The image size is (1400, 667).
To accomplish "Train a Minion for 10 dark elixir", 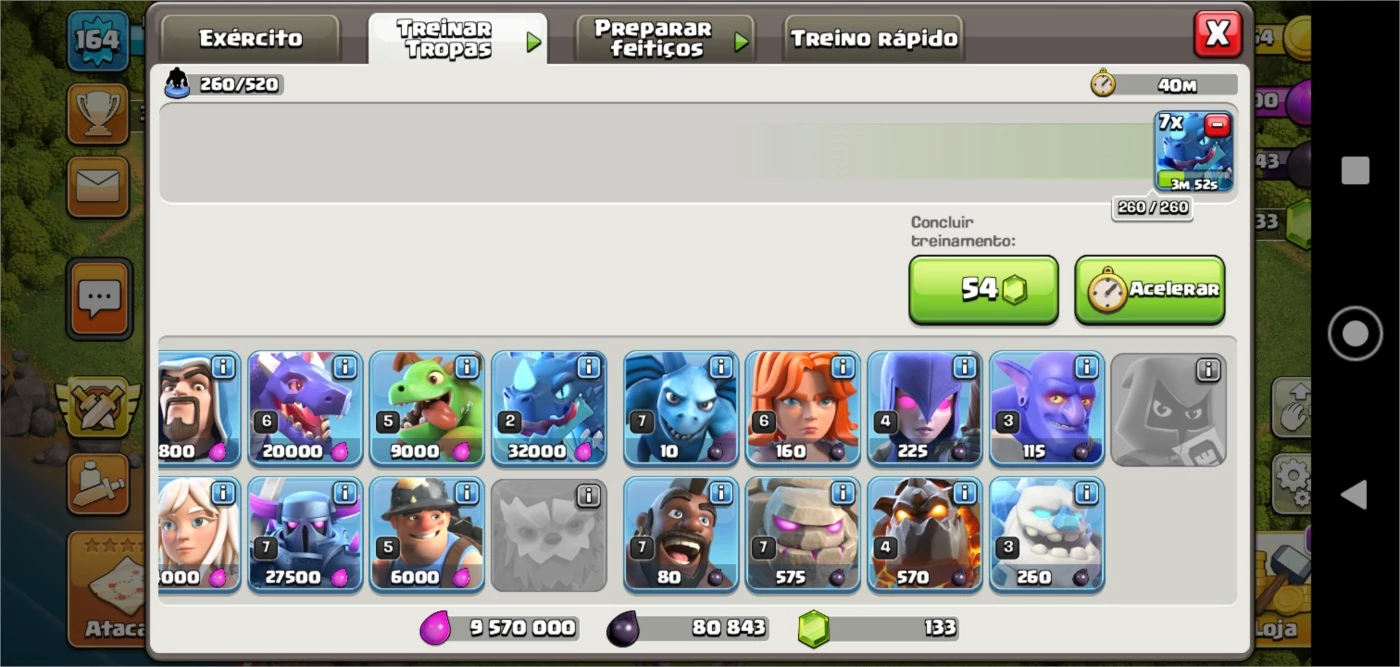I will [681, 408].
